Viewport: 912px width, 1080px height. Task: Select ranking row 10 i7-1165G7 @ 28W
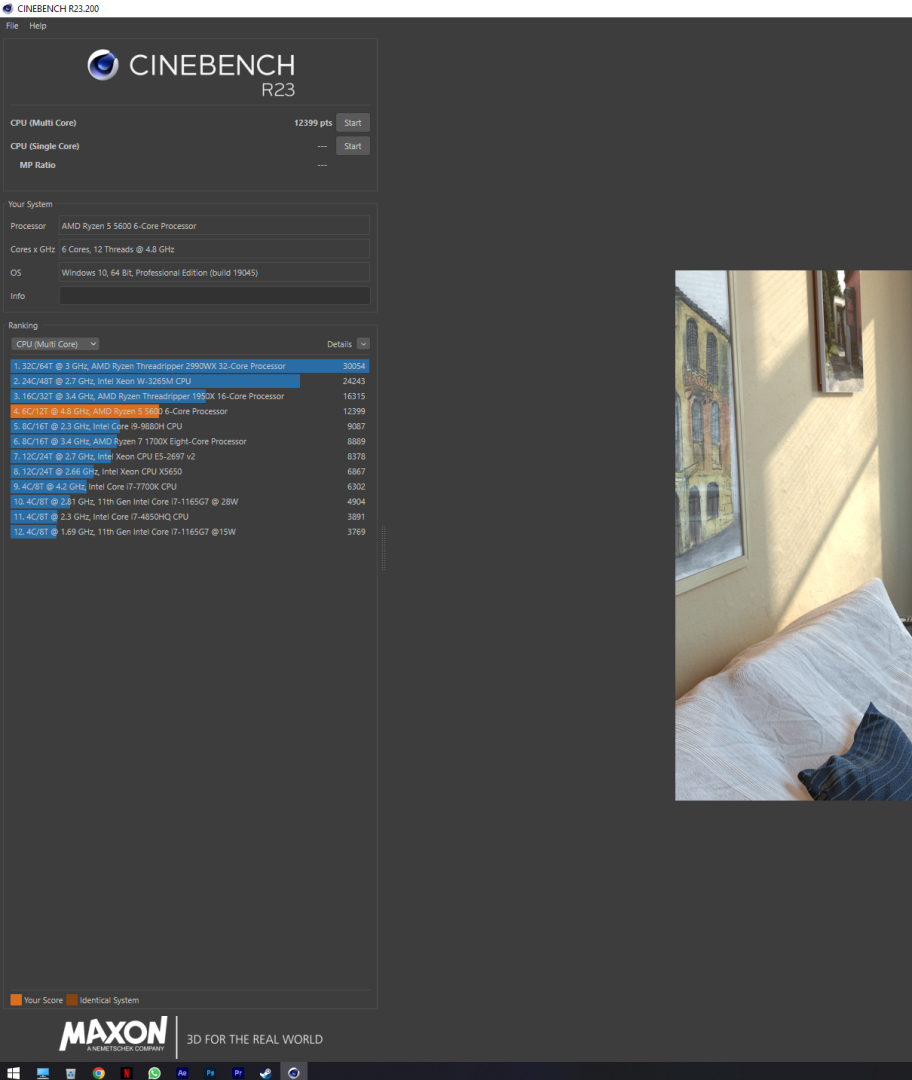point(189,501)
